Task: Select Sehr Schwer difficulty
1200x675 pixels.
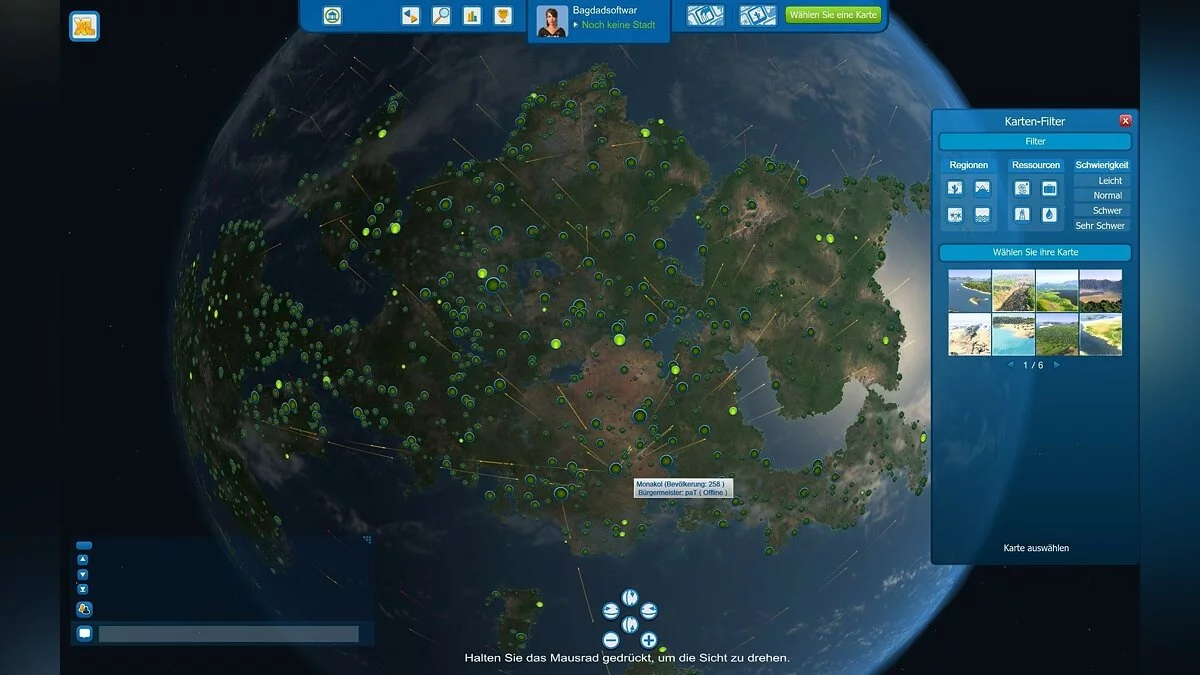Action: 1102,226
